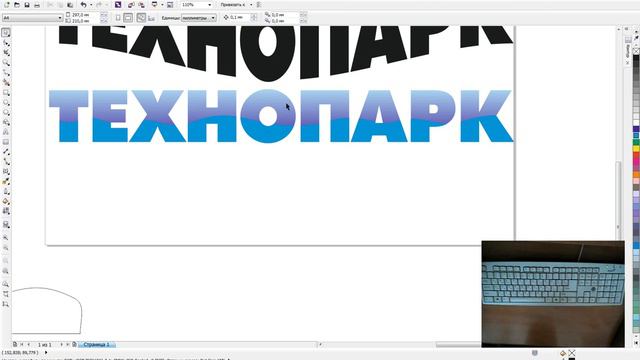Select the Blend interactive effects tool
The width and height of the screenshot is (640, 360).
pos(6,172)
